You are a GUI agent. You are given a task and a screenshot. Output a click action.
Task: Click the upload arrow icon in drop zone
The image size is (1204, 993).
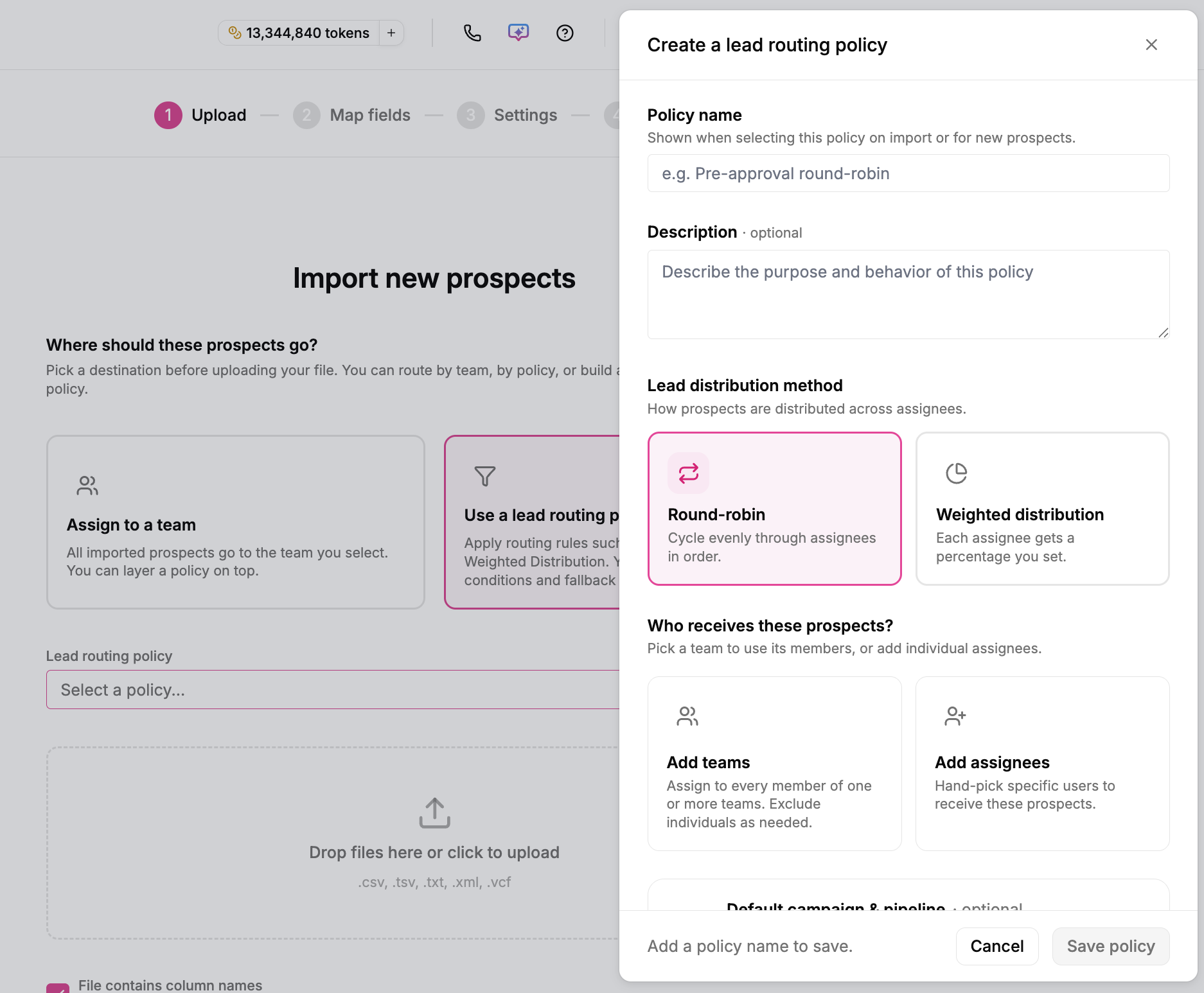pyautogui.click(x=435, y=813)
